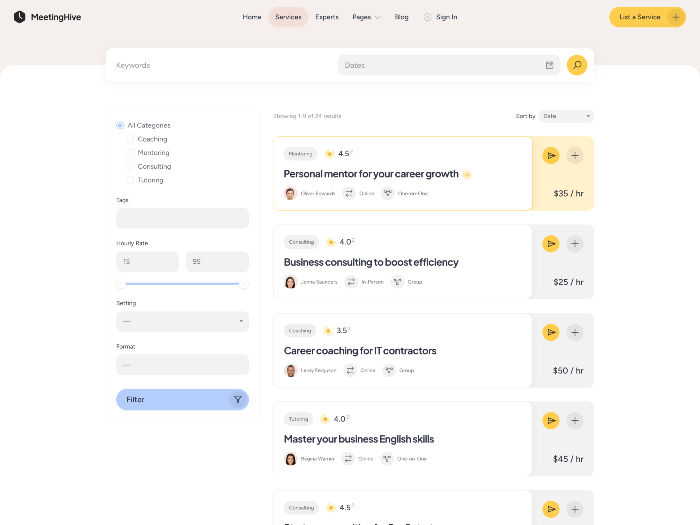Select the All Categories radio option
This screenshot has width=700, height=525.
coord(120,125)
